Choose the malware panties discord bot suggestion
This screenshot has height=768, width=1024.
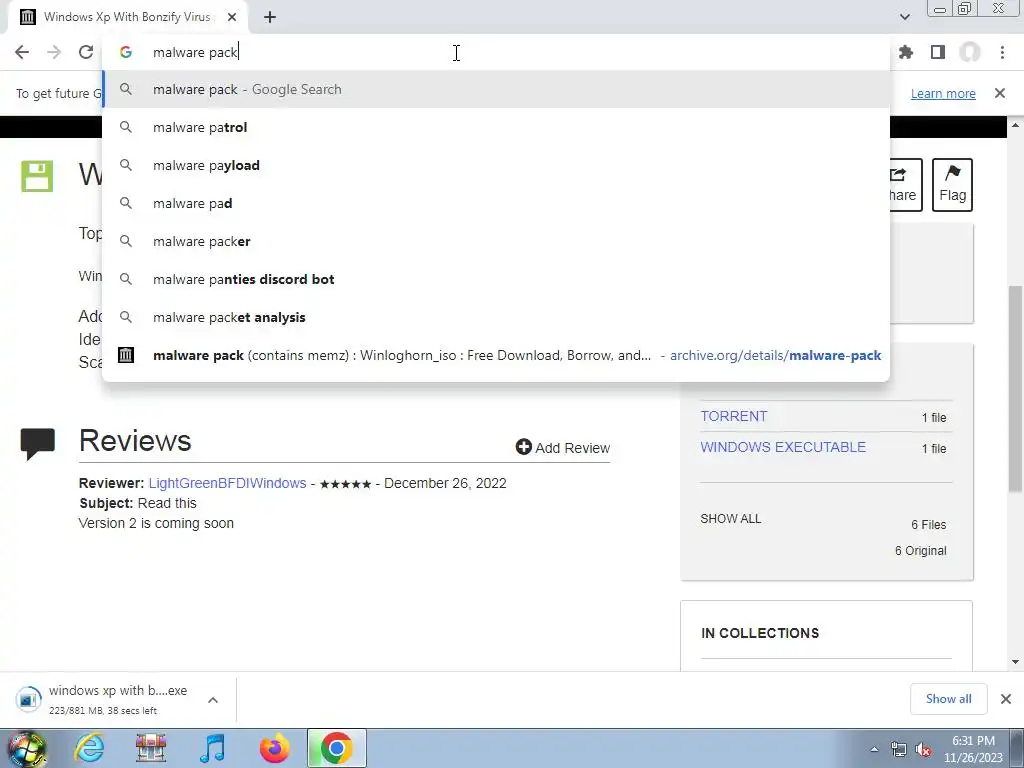coord(496,280)
